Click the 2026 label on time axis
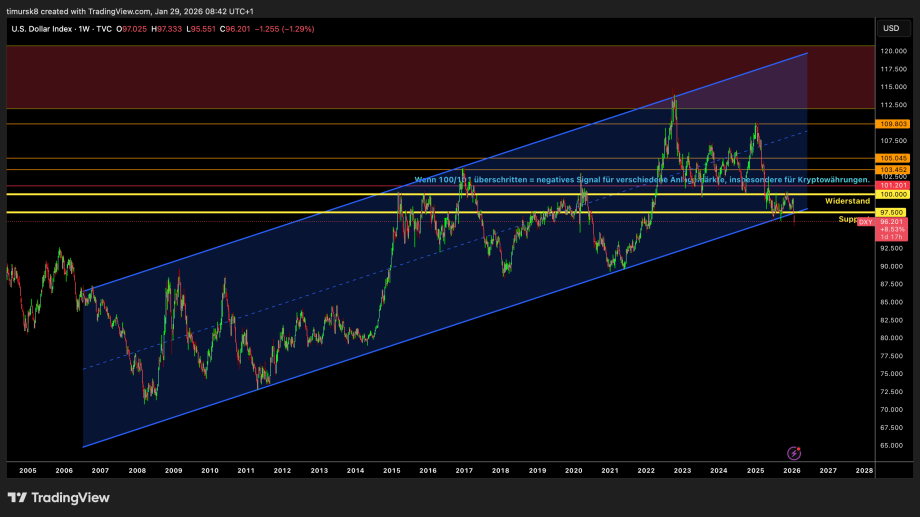Viewport: 920px width, 517px height. [x=791, y=469]
